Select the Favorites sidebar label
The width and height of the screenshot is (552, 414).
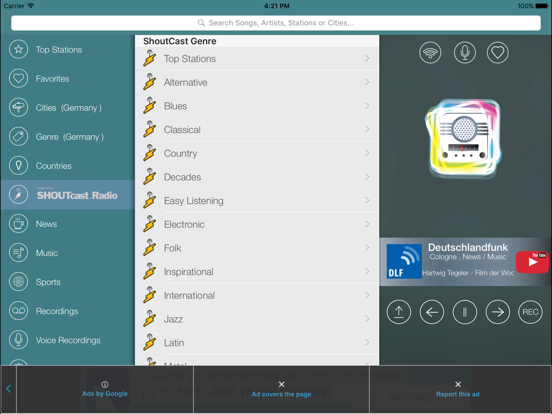click(52, 79)
